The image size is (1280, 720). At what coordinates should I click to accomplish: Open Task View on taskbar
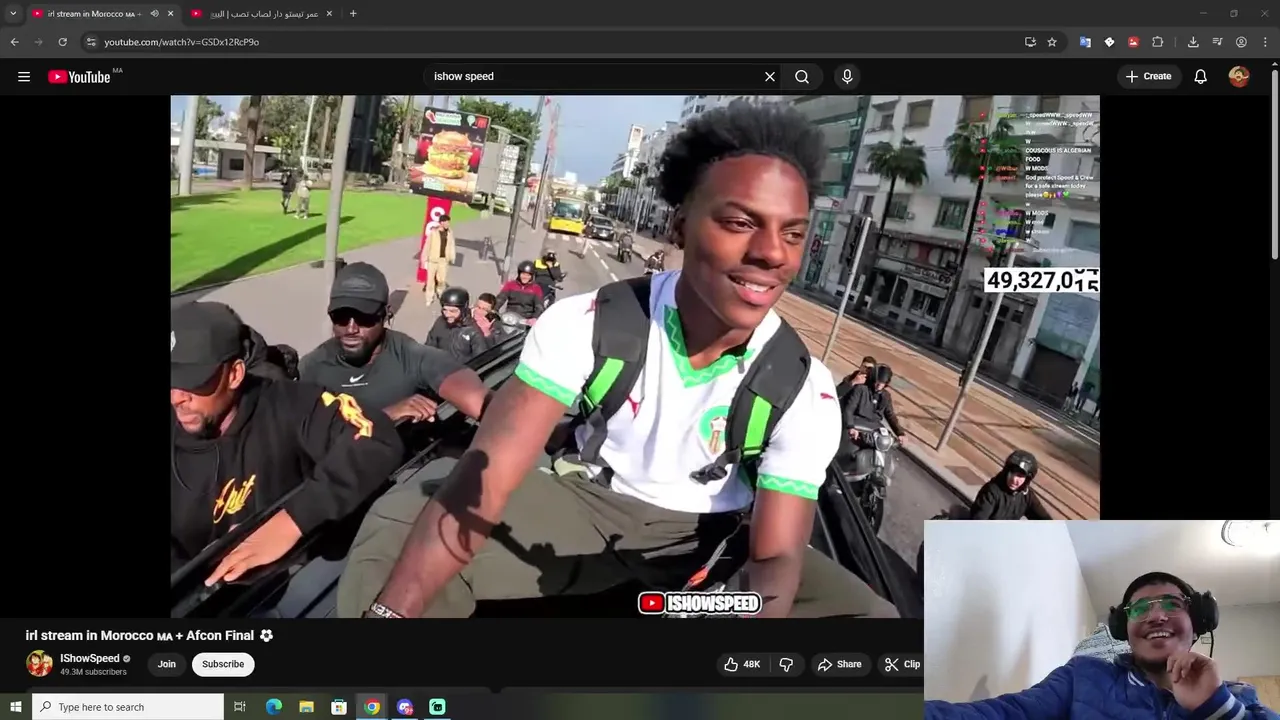[240, 707]
